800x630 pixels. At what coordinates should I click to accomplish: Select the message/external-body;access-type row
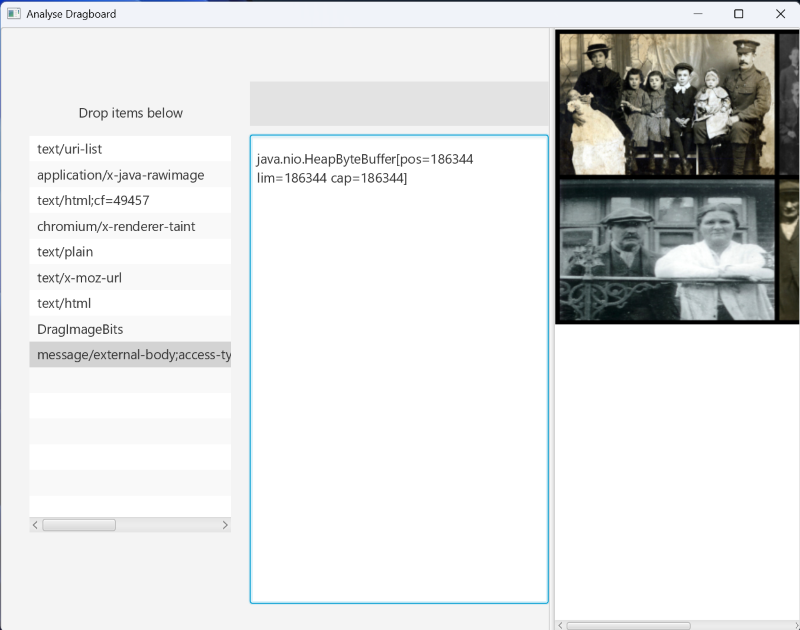click(x=130, y=355)
